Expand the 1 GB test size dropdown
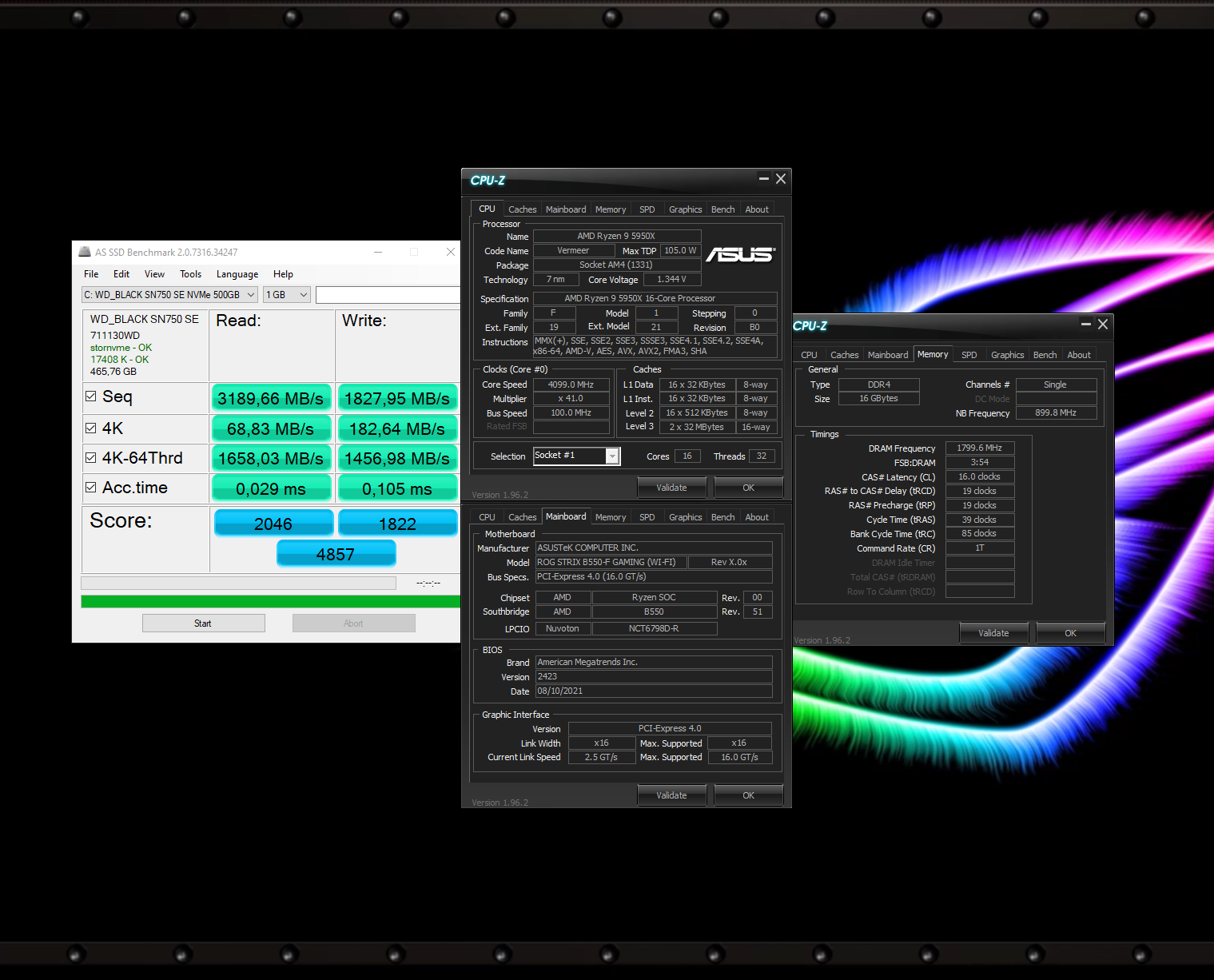This screenshot has height=980, width=1214. point(286,295)
